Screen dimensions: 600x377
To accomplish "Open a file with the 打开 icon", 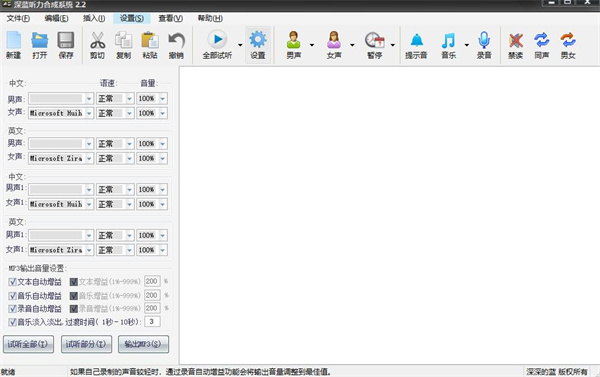I will pyautogui.click(x=40, y=45).
